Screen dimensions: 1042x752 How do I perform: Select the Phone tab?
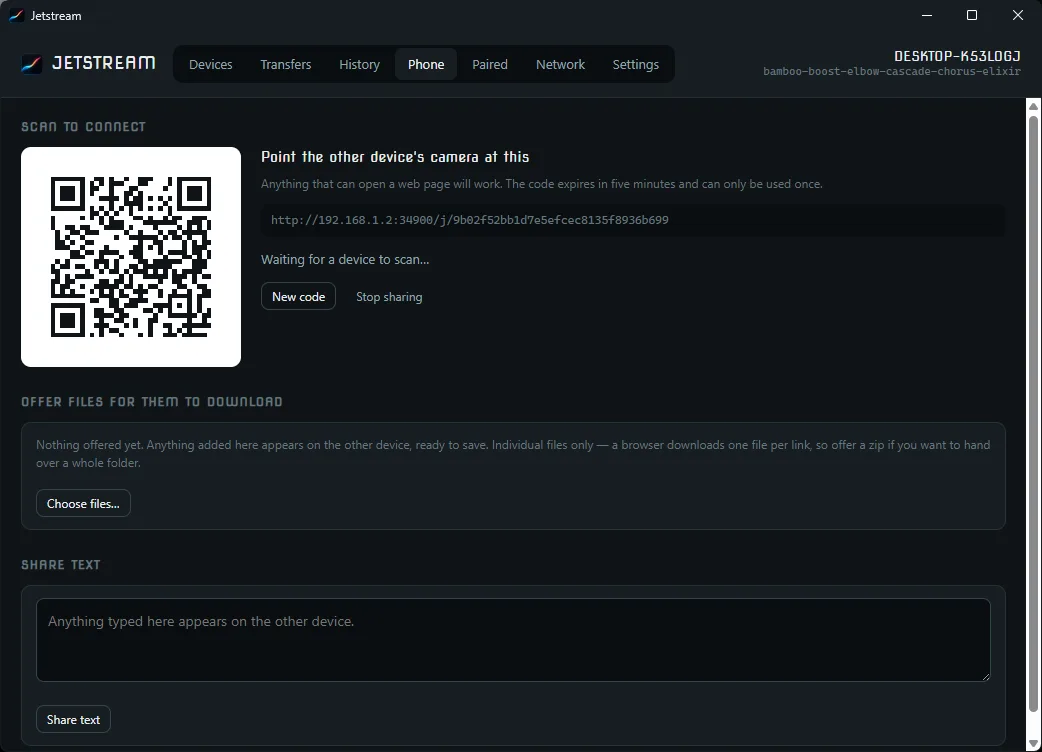click(426, 64)
